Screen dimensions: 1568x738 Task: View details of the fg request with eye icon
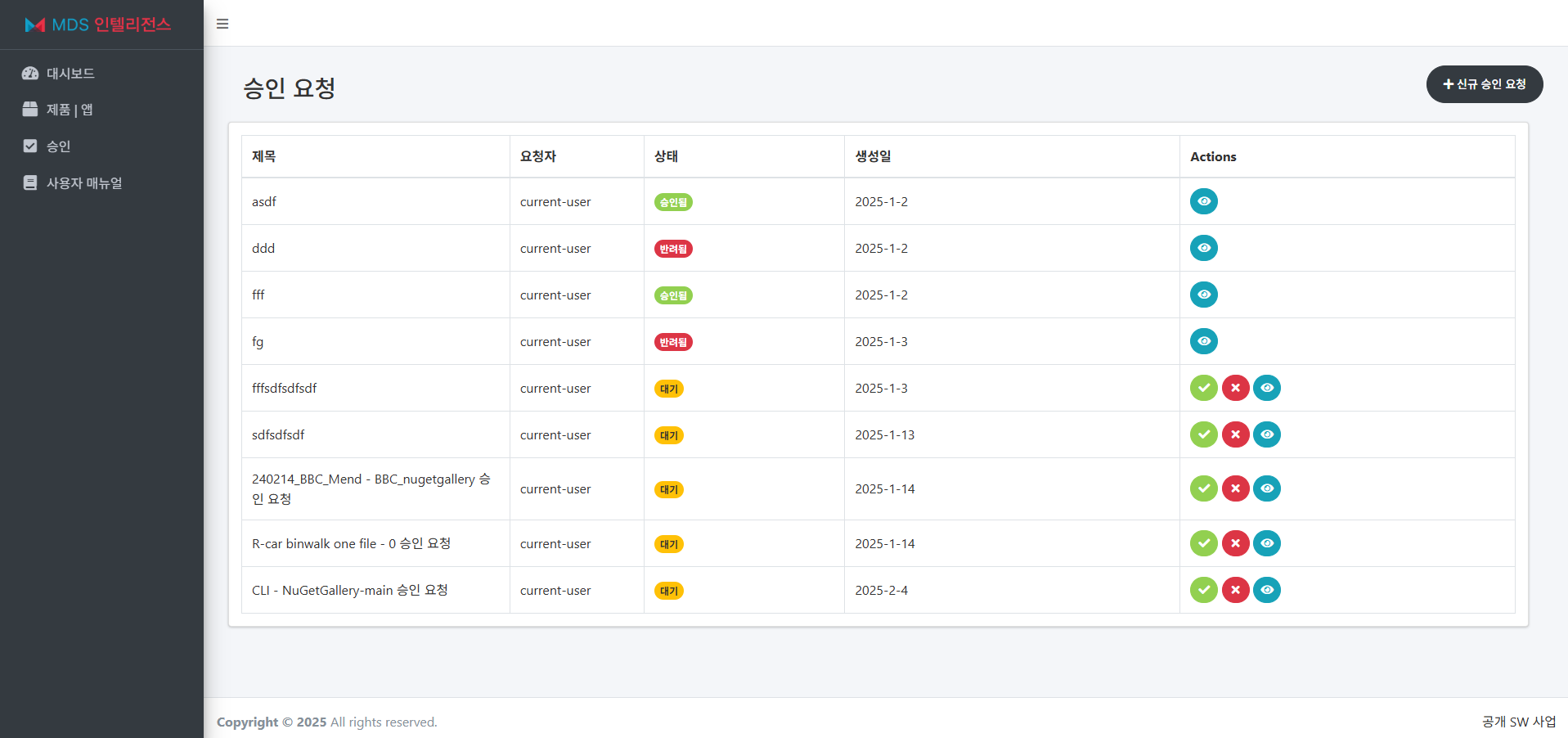click(1203, 341)
